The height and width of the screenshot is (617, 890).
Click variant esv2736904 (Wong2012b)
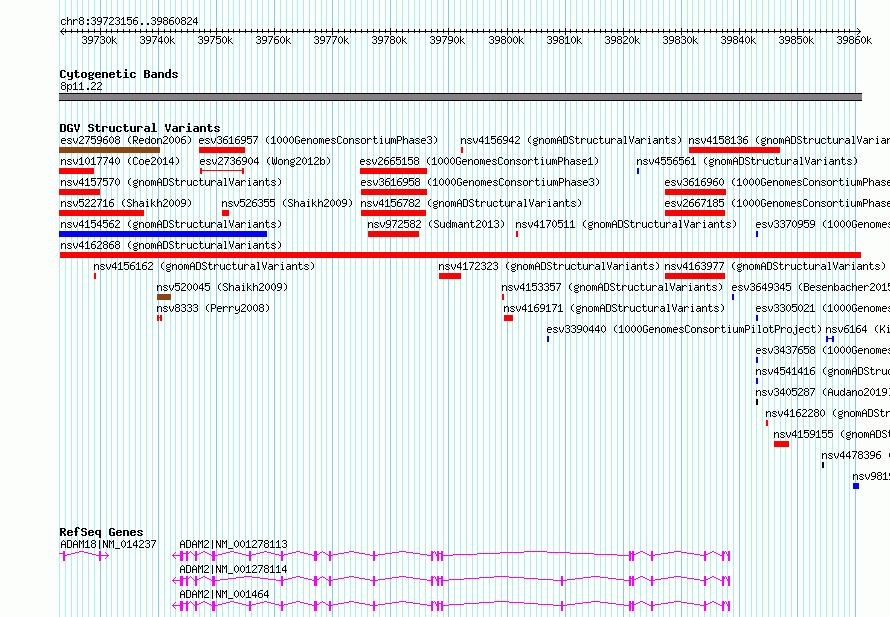point(265,161)
